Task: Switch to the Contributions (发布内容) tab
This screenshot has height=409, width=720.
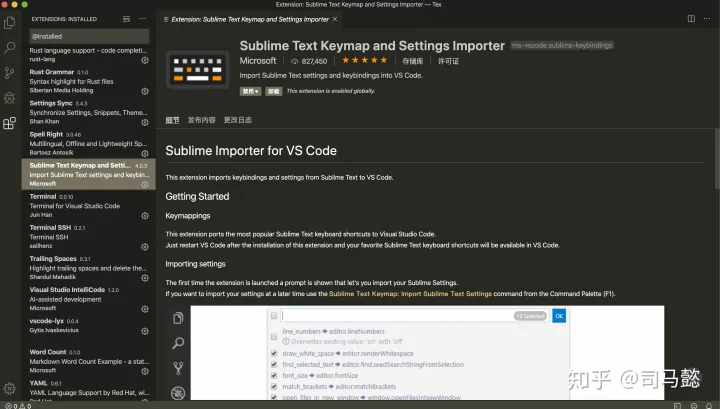Action: (201, 120)
